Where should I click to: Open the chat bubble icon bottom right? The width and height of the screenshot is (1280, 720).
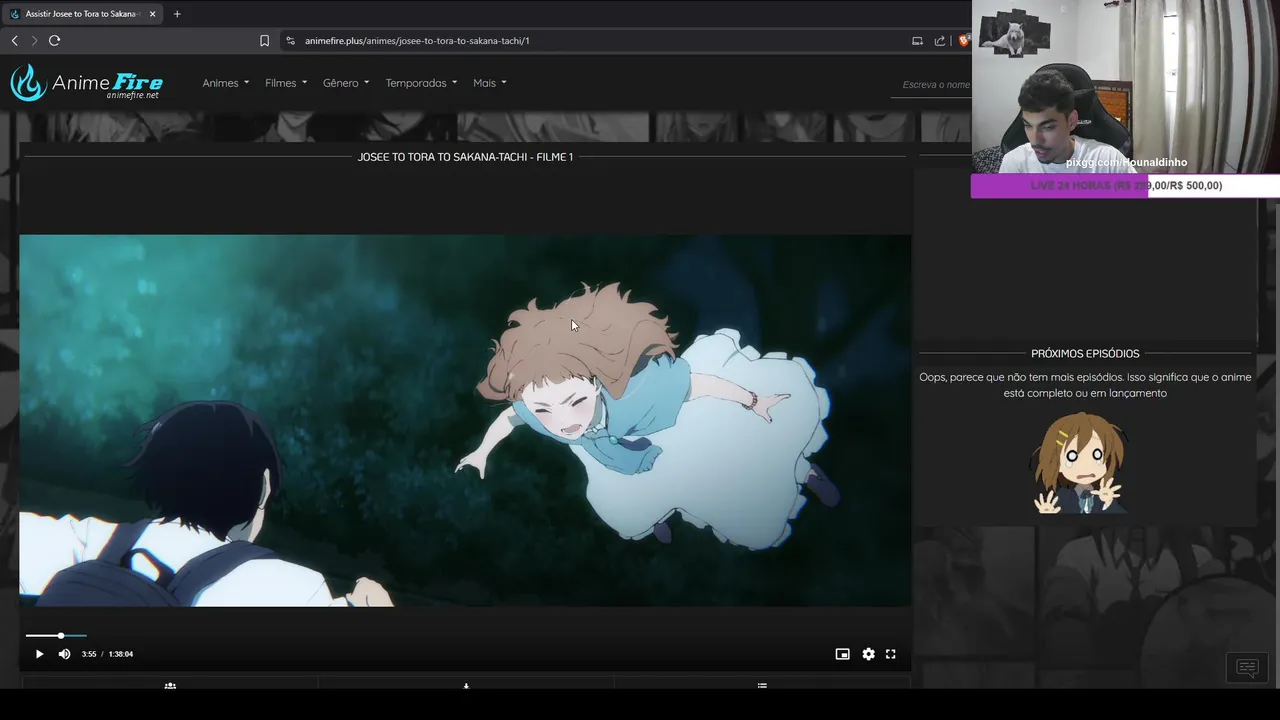[x=1247, y=668]
